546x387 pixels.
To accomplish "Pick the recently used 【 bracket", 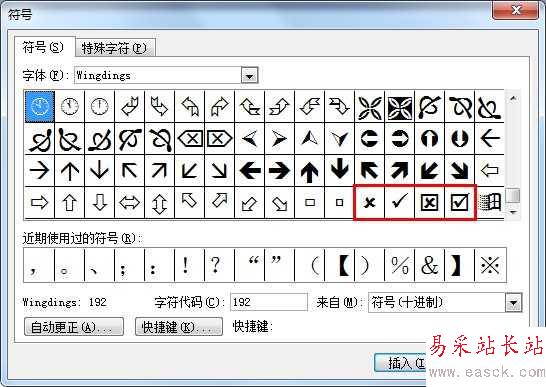I will coord(340,265).
